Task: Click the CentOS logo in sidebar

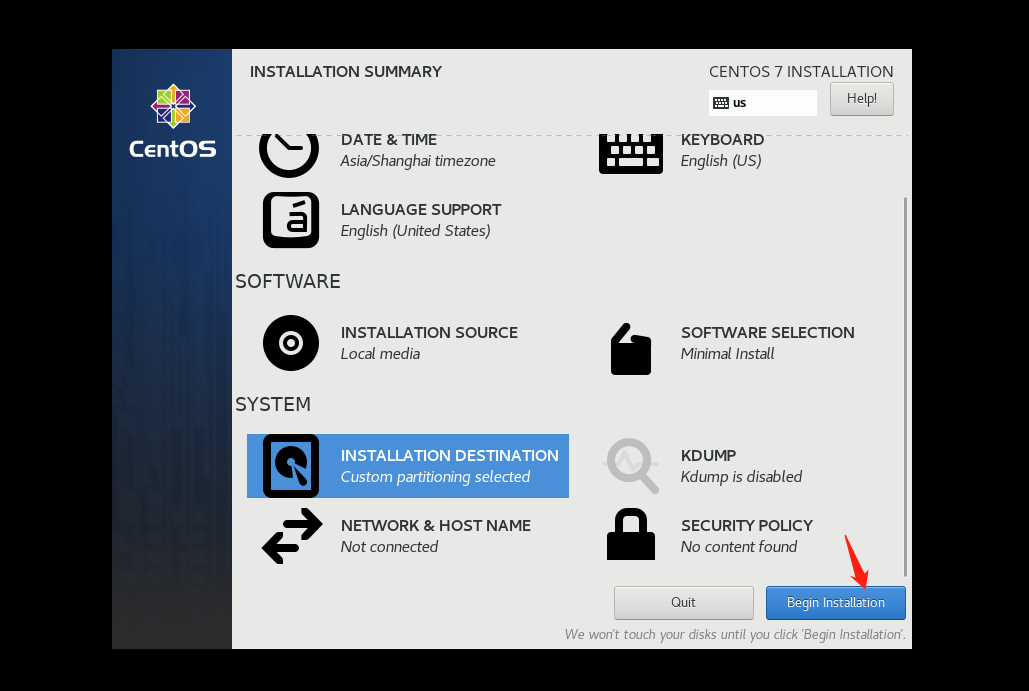Action: 173,122
